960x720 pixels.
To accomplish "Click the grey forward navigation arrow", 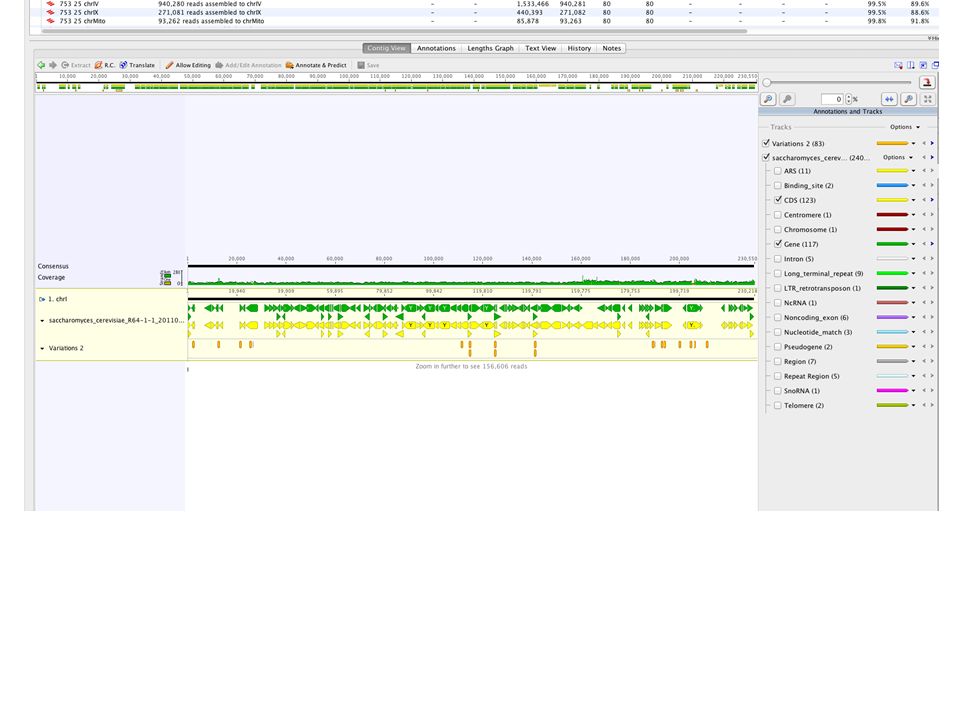I will (53, 65).
